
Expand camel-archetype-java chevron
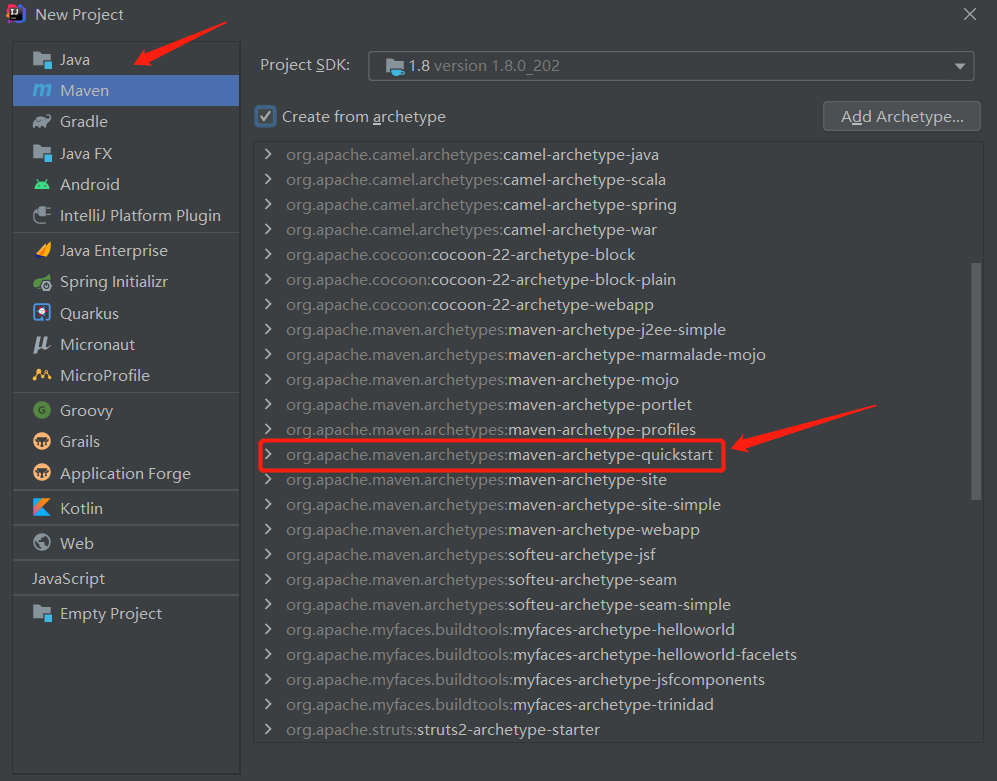click(x=268, y=154)
